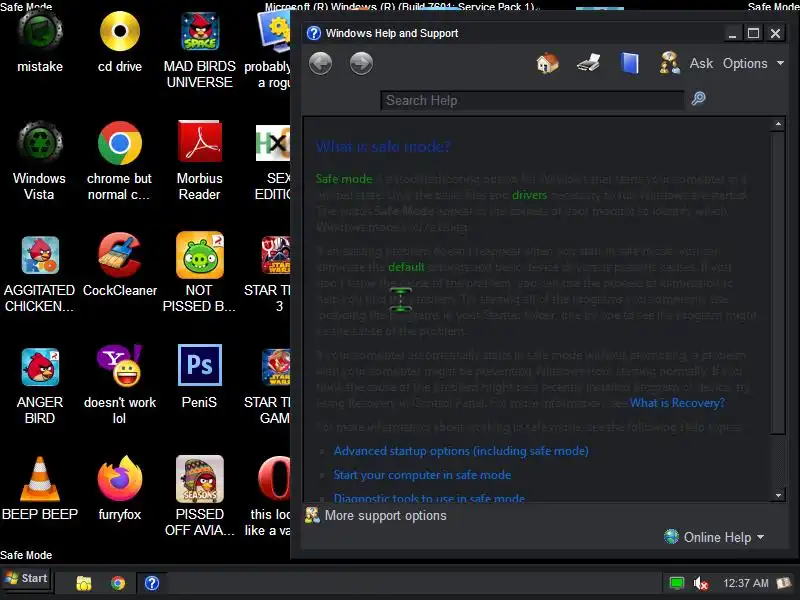The width and height of the screenshot is (800, 600).
Task: Print the current help topic
Action: click(x=588, y=63)
